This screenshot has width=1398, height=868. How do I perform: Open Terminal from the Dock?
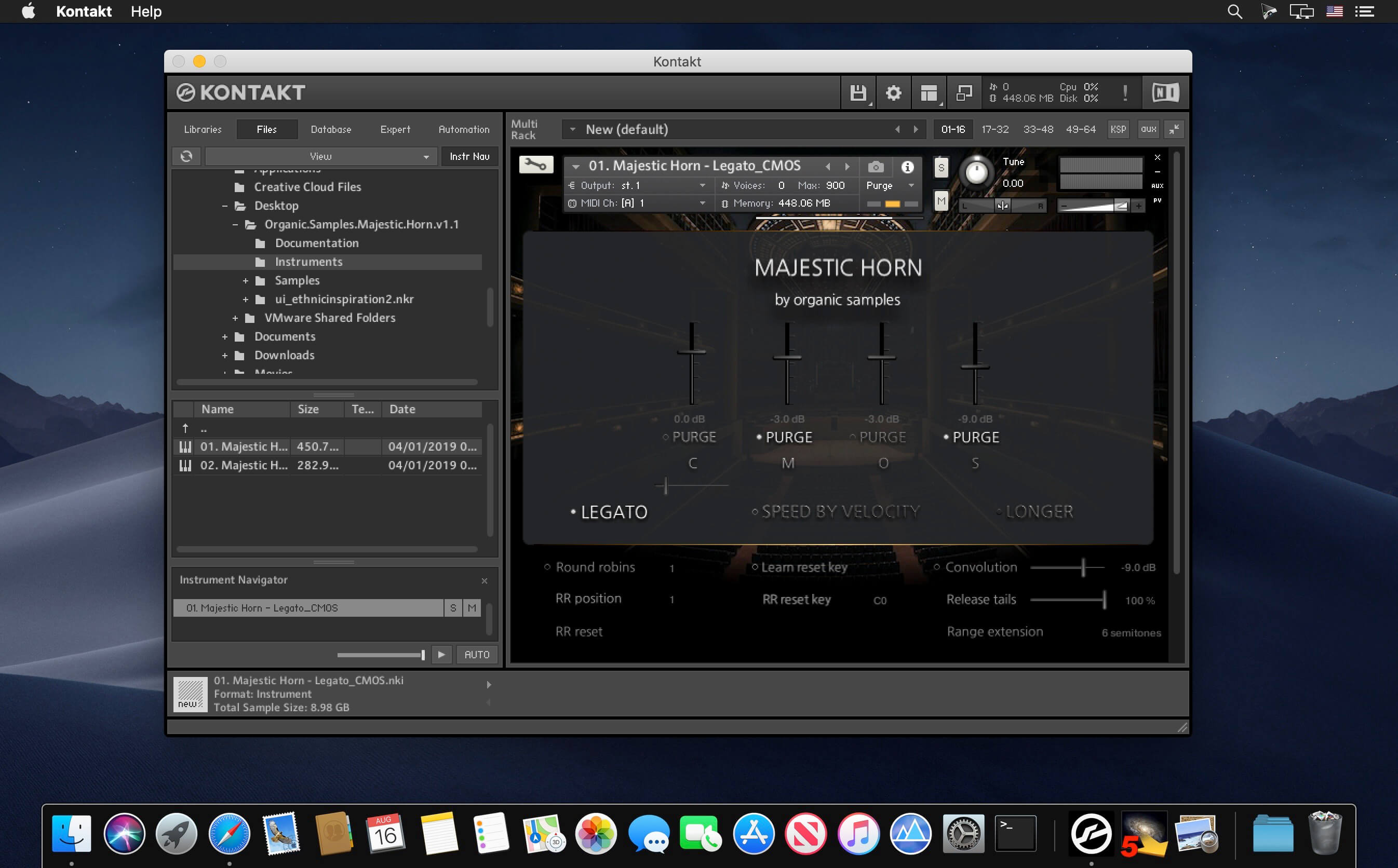(x=1015, y=834)
